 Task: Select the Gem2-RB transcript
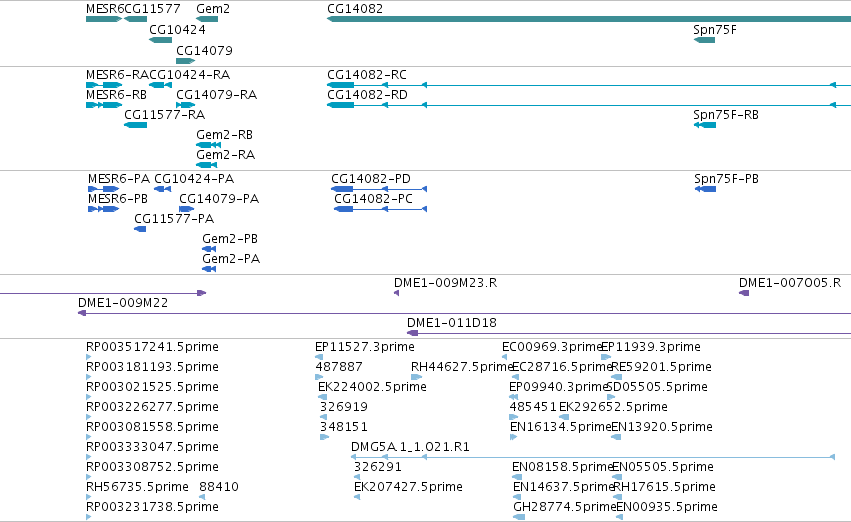click(208, 145)
